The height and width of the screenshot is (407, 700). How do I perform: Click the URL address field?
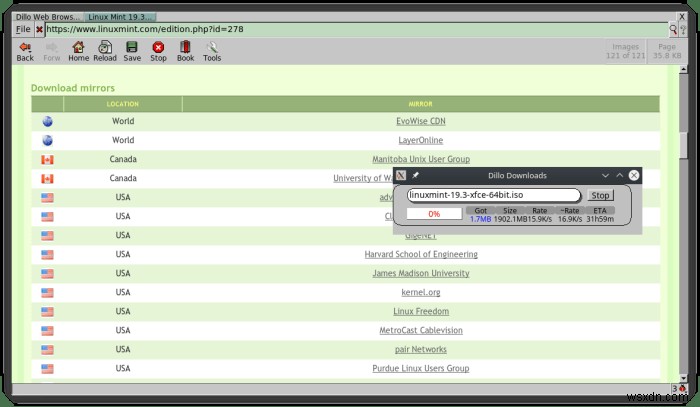[x=356, y=29]
